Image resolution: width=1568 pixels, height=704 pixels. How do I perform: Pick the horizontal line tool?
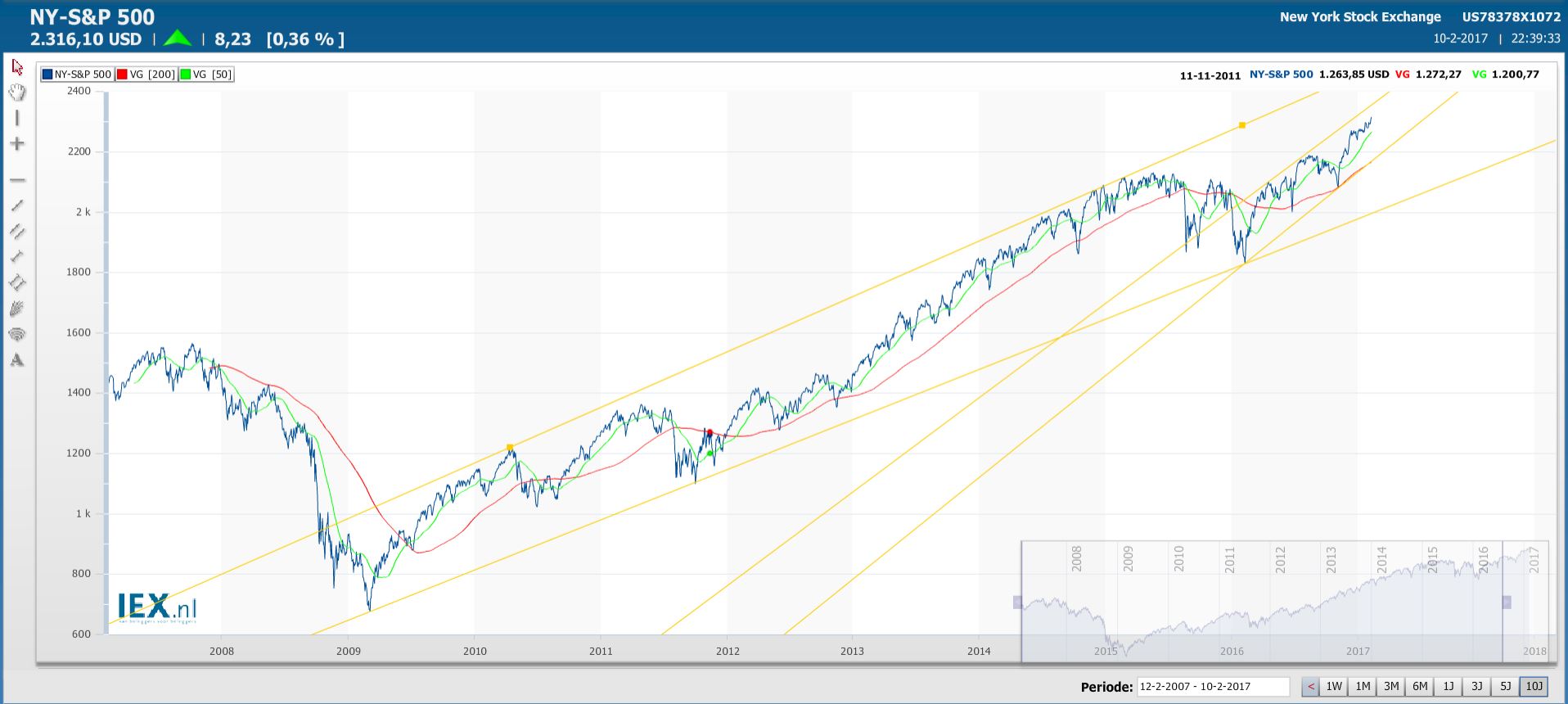click(x=17, y=179)
